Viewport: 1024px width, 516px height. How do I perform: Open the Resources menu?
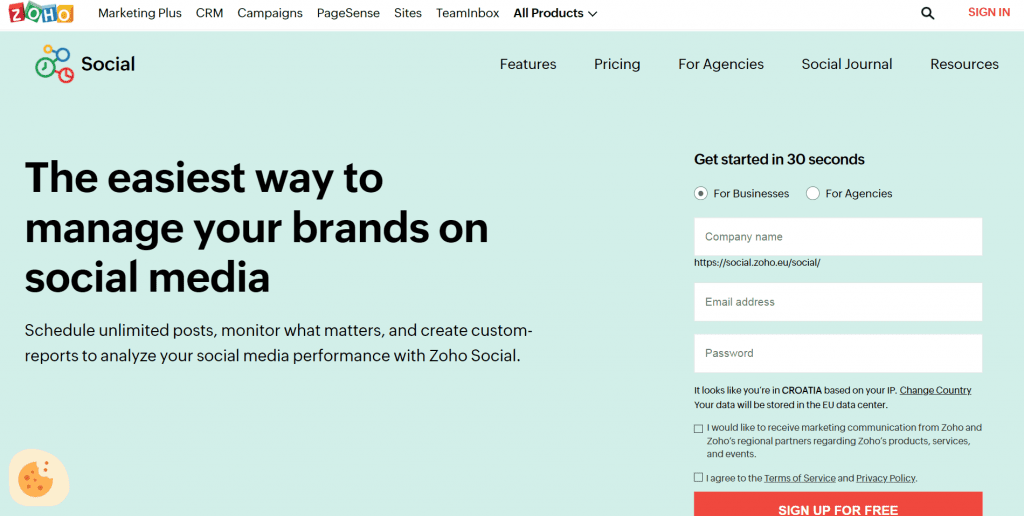click(x=964, y=64)
